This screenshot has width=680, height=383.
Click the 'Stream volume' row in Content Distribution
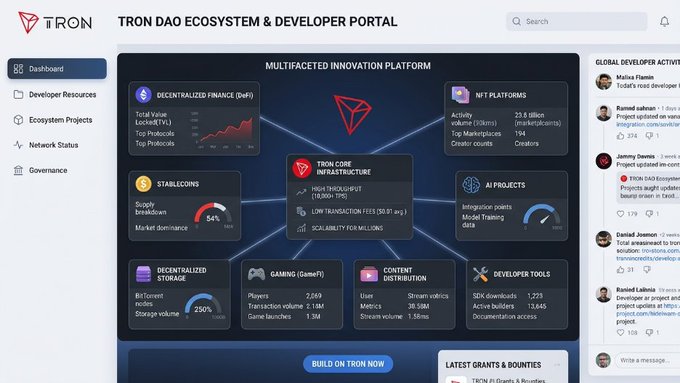(x=395, y=317)
